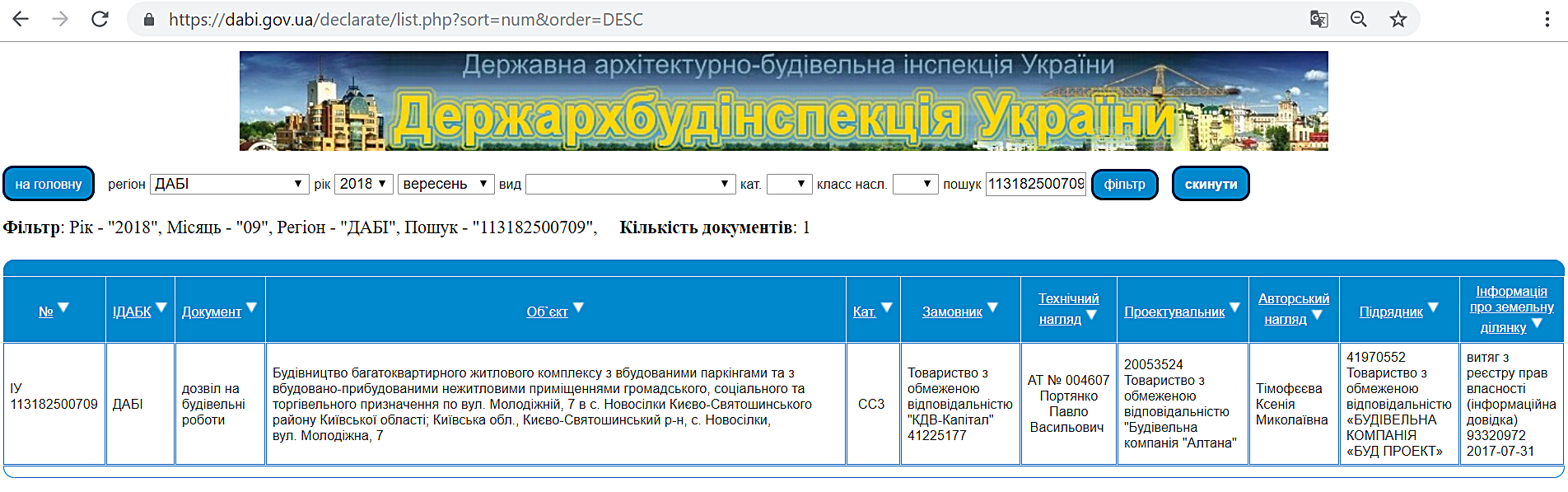Open the browser three-dot menu

click(x=1547, y=19)
